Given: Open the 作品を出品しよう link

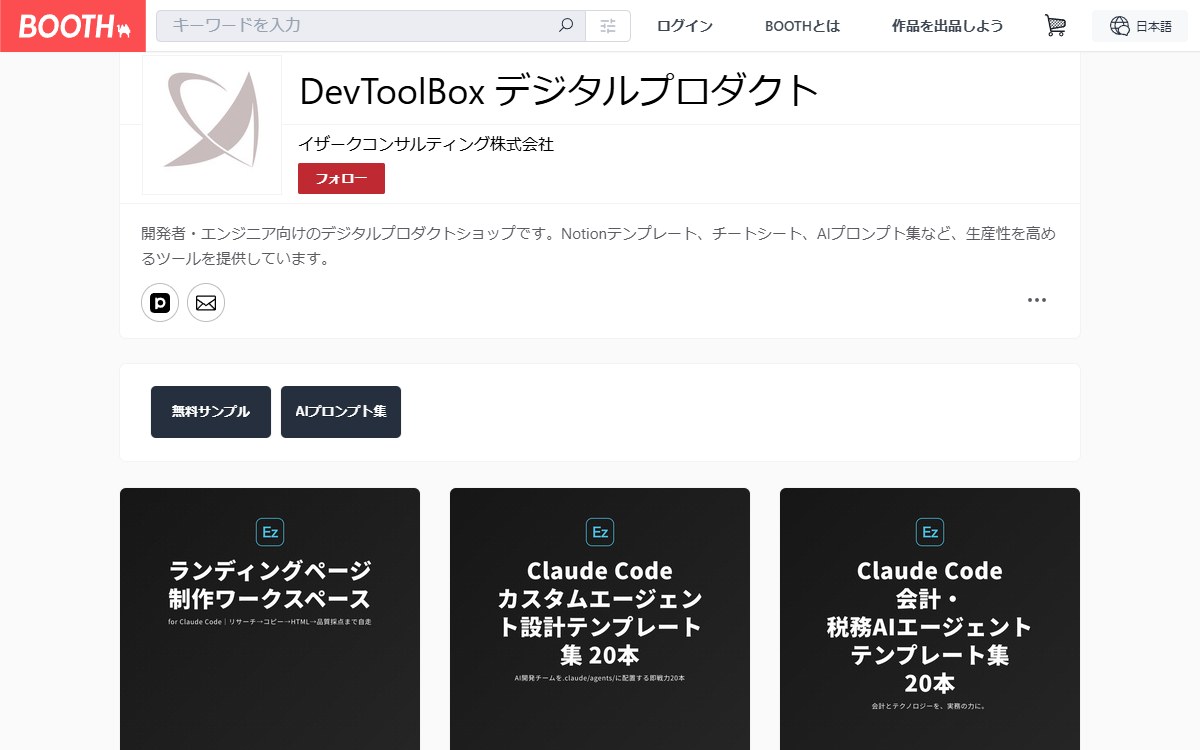Looking at the screenshot, I should click(x=947, y=26).
